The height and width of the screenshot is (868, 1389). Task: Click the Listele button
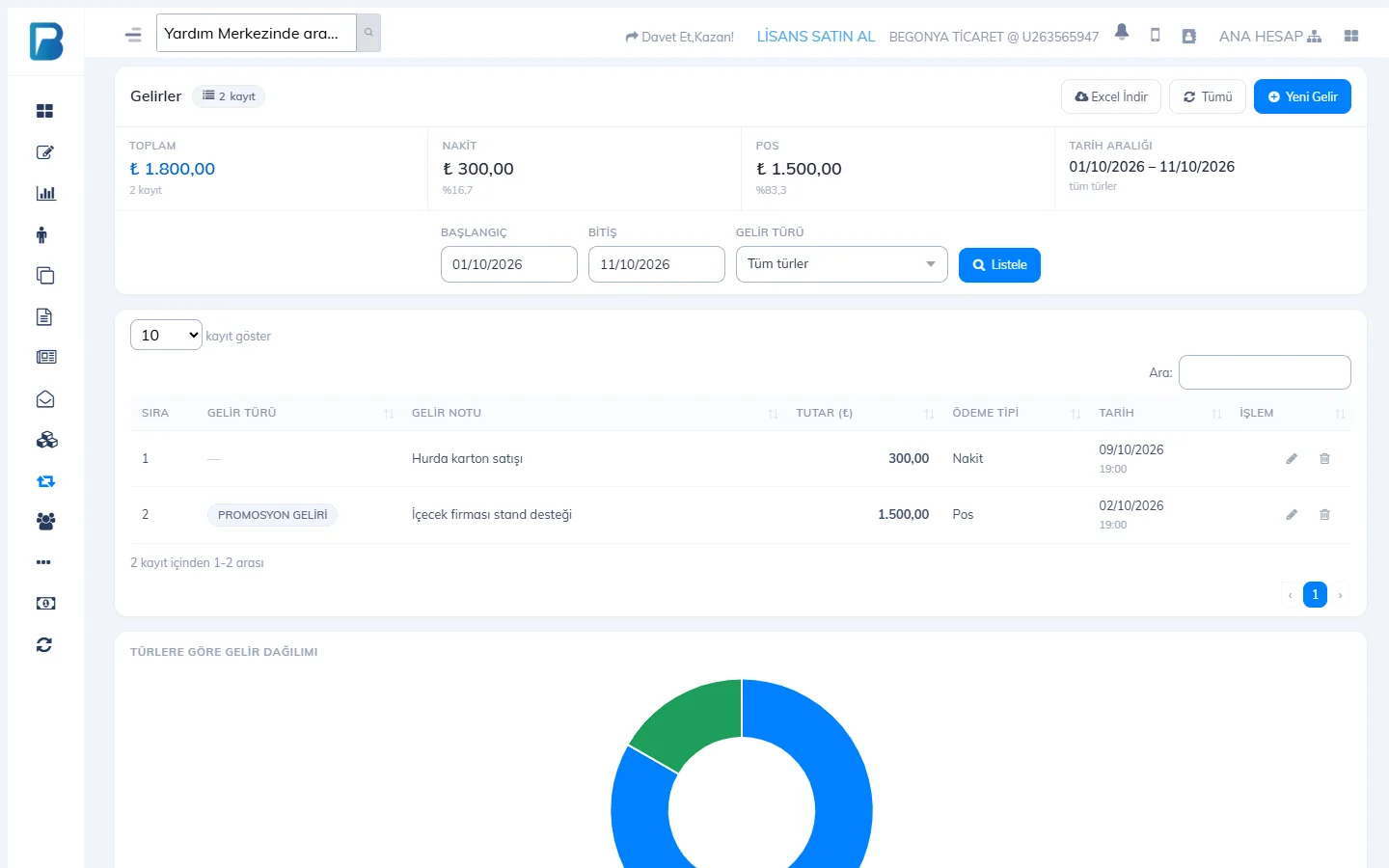(999, 265)
